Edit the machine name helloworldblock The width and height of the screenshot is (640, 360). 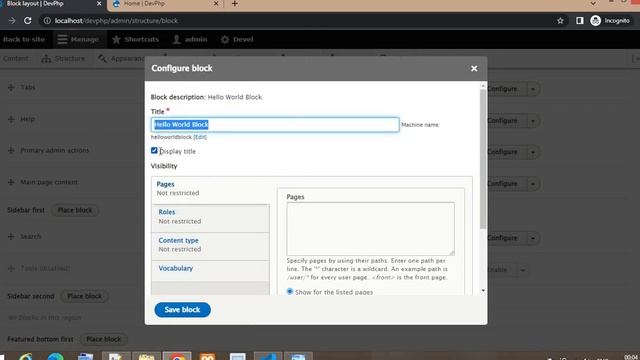200,137
